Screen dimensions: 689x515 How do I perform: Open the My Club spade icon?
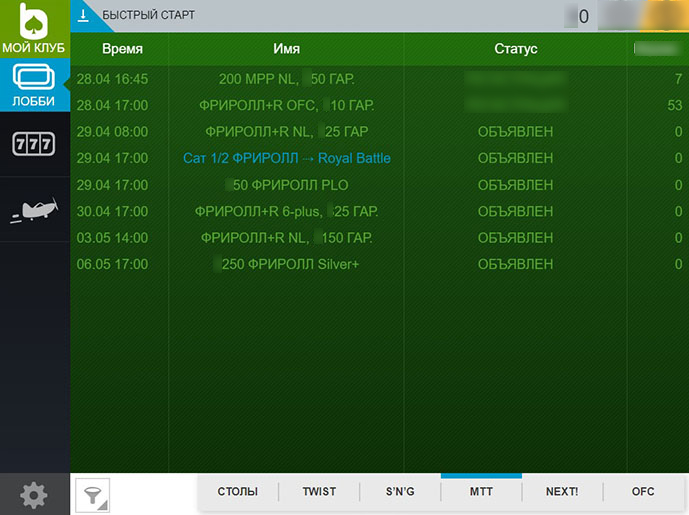(x=34, y=22)
